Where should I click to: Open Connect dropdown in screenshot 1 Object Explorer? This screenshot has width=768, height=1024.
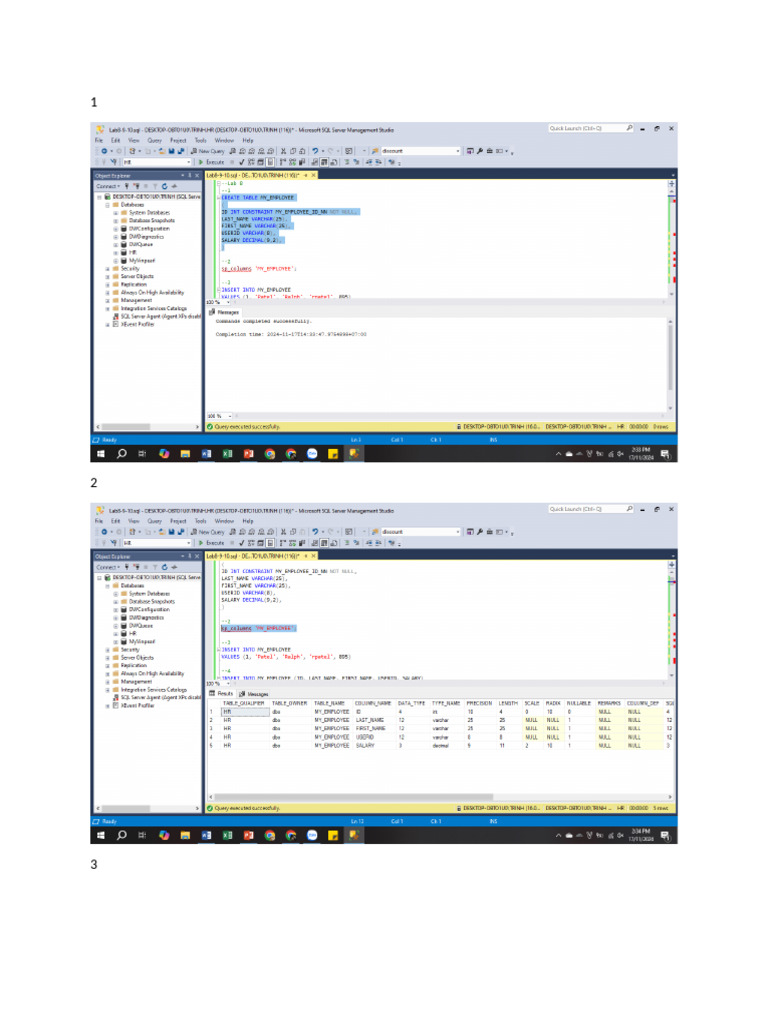coord(108,186)
